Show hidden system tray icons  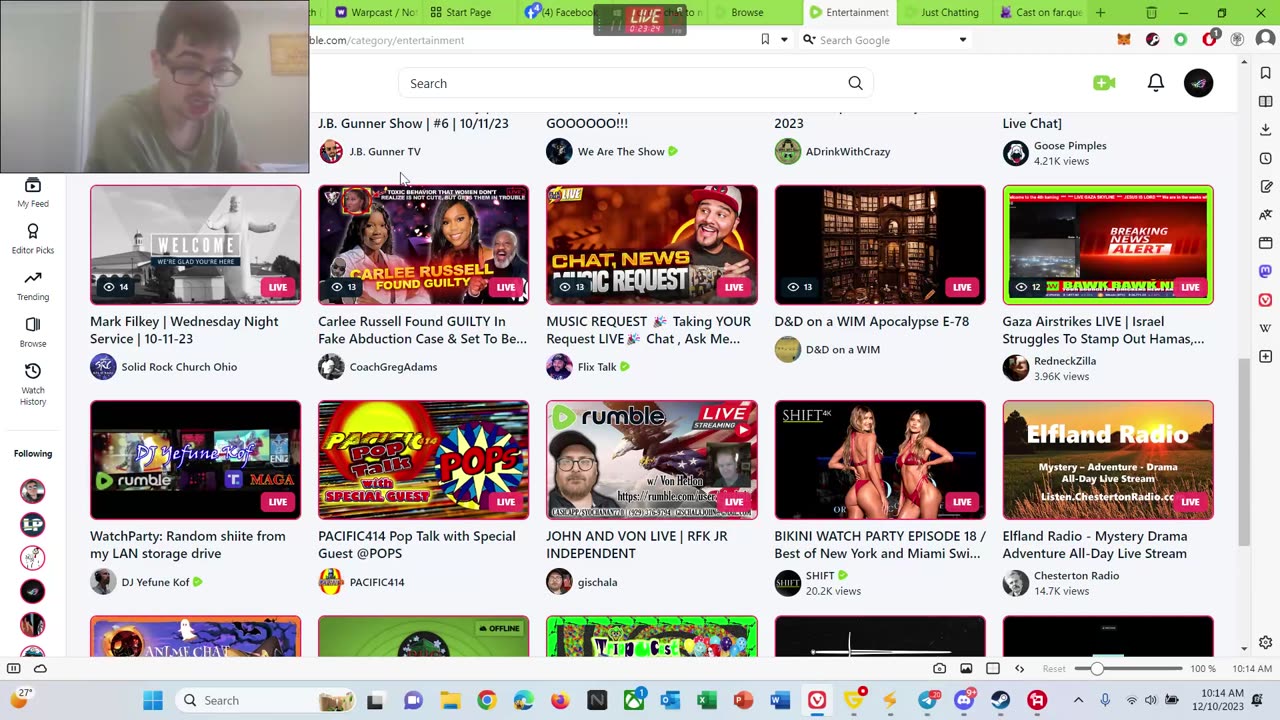(1078, 700)
